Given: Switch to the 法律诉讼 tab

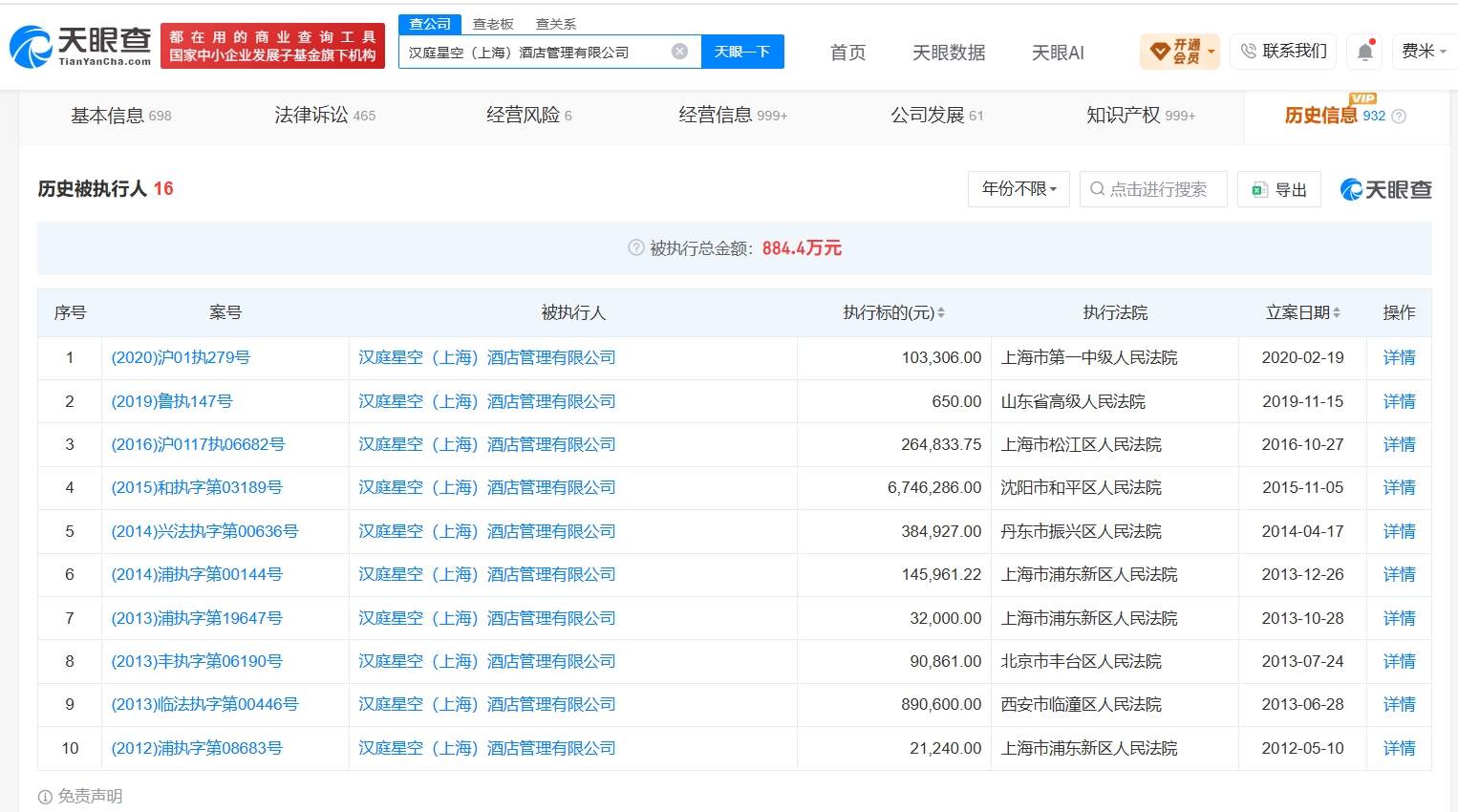Looking at the screenshot, I should click(x=325, y=116).
